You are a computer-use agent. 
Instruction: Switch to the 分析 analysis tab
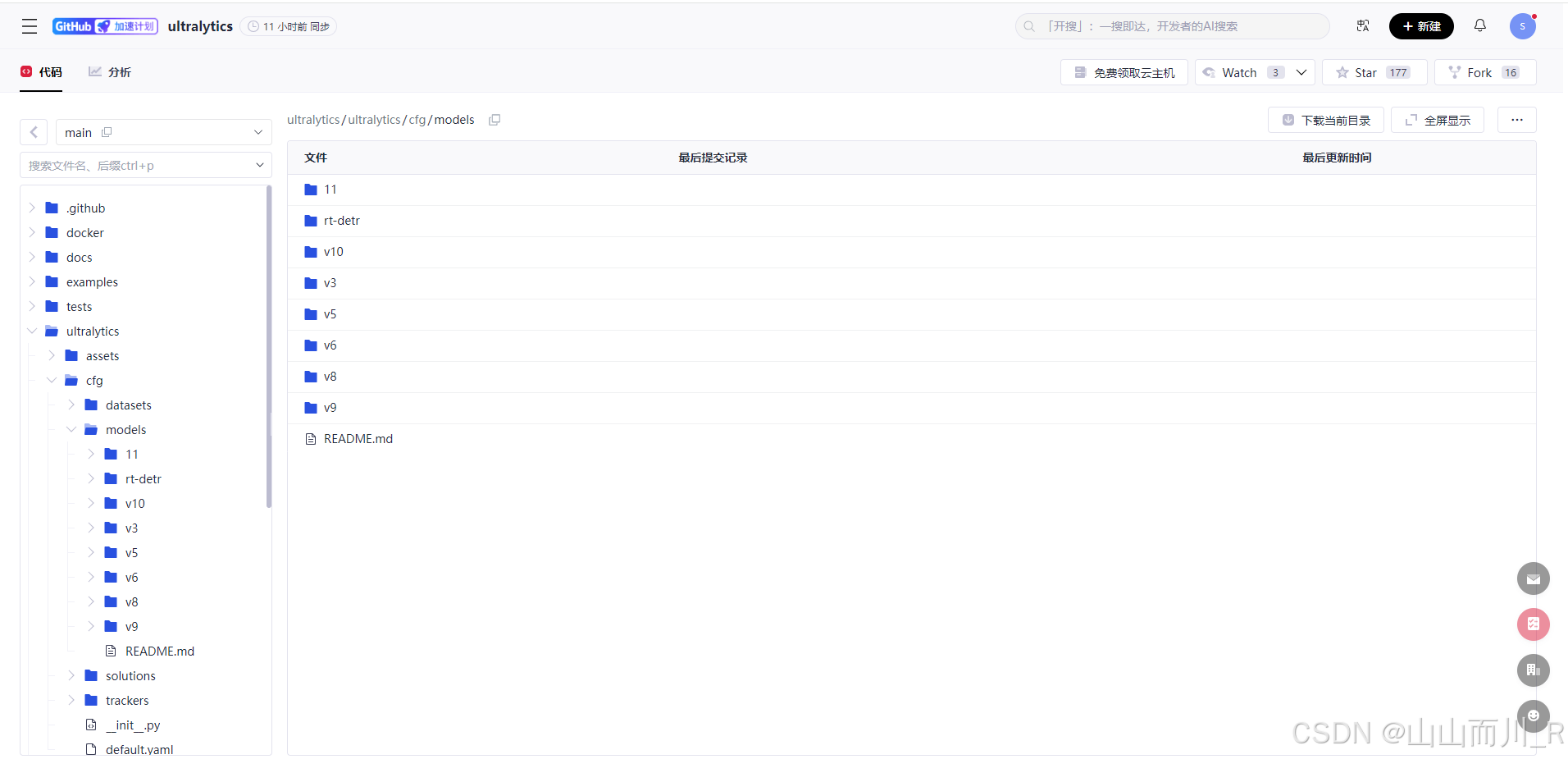[110, 72]
